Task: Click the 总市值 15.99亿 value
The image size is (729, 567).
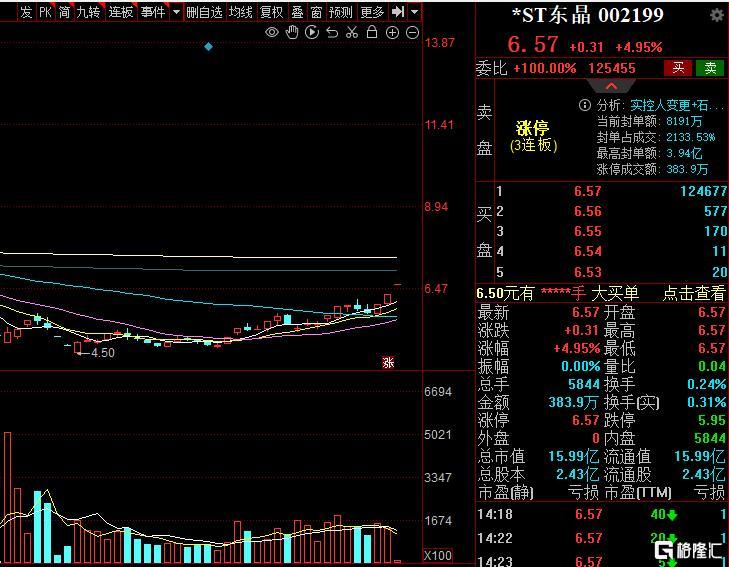Action: (574, 456)
